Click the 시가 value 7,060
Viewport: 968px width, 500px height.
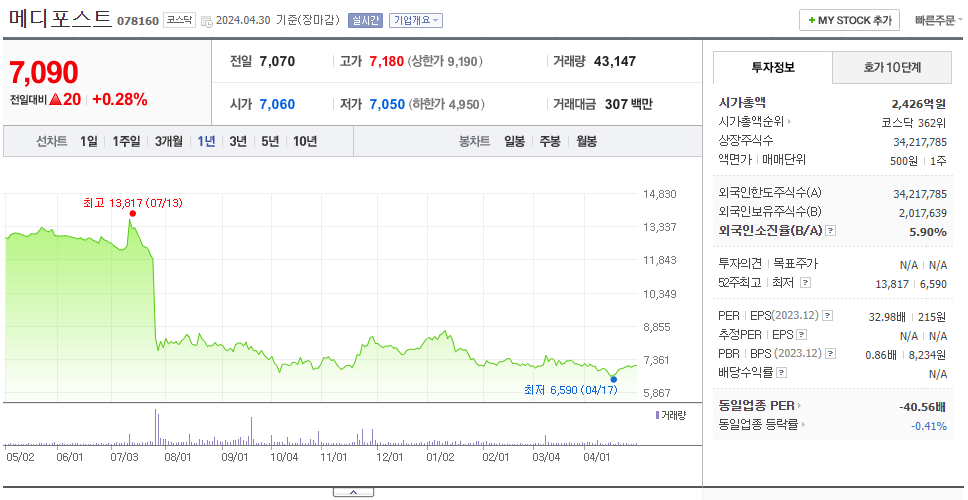pyautogui.click(x=277, y=104)
